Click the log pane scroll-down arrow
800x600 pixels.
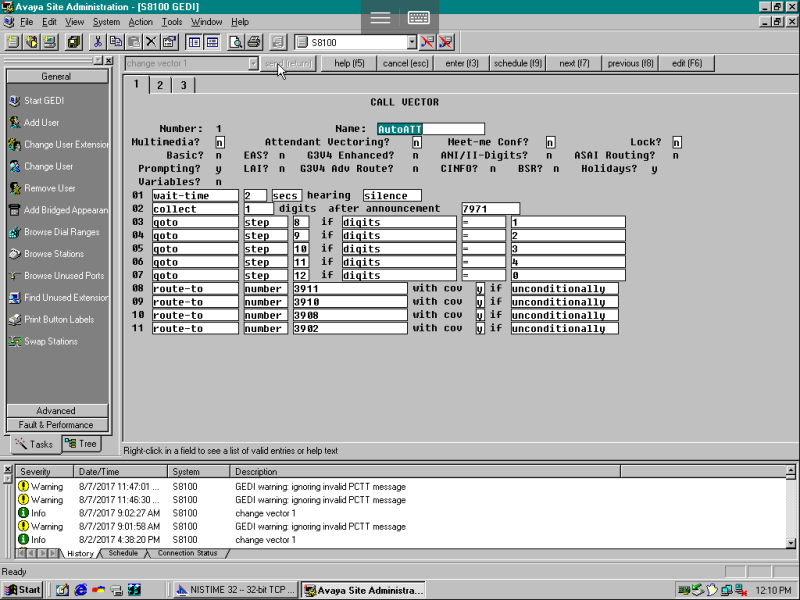[791, 544]
